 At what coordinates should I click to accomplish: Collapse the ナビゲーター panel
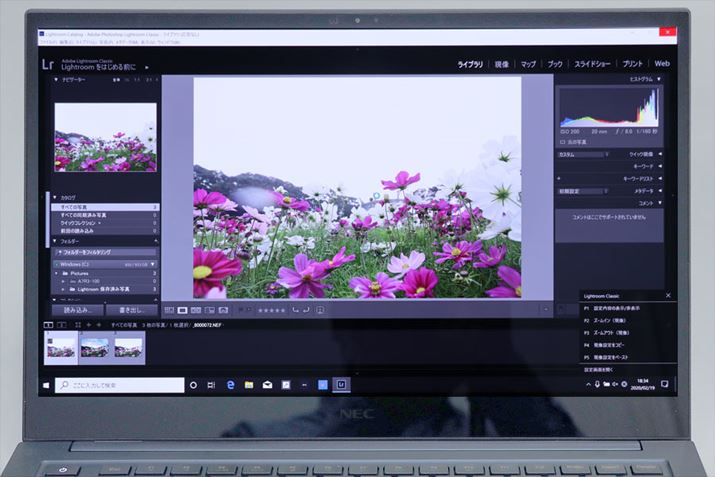coord(56,80)
